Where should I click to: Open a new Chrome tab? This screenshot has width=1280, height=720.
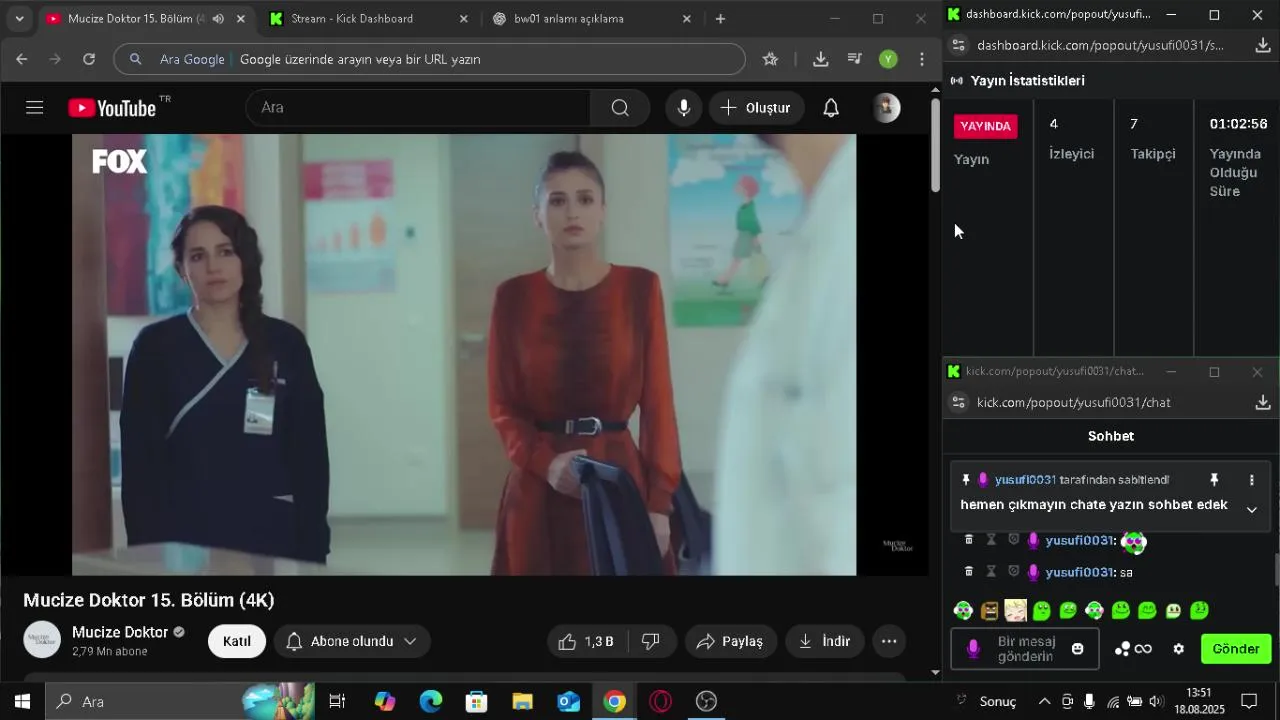click(720, 19)
